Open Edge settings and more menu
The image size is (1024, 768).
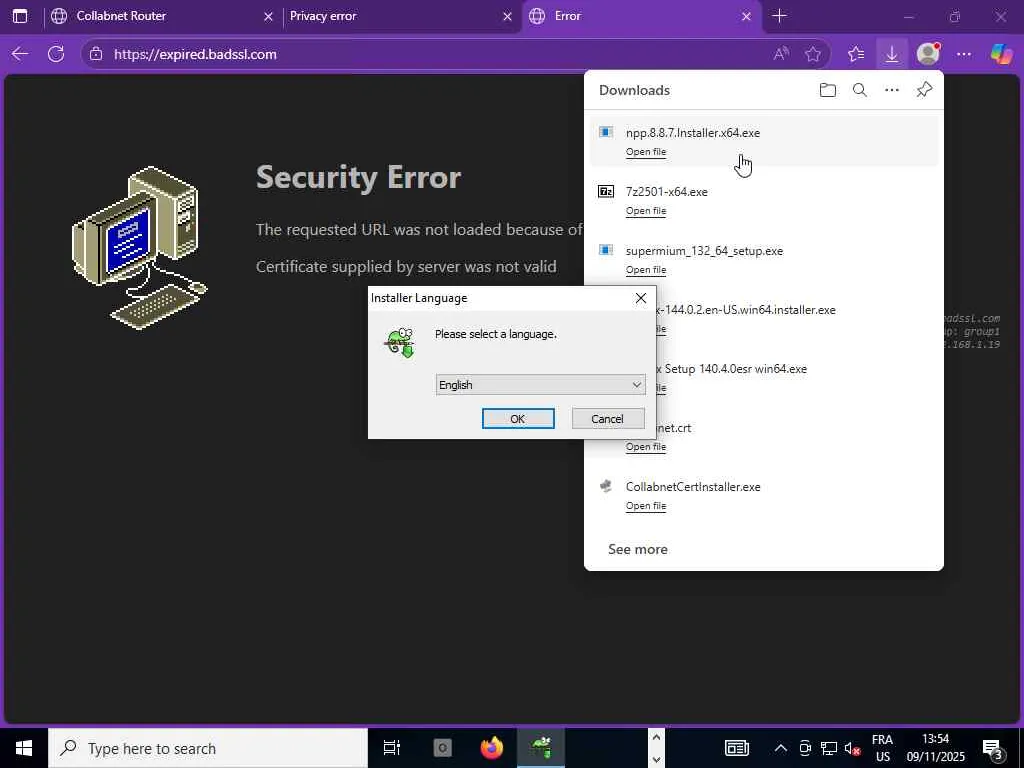click(964, 54)
